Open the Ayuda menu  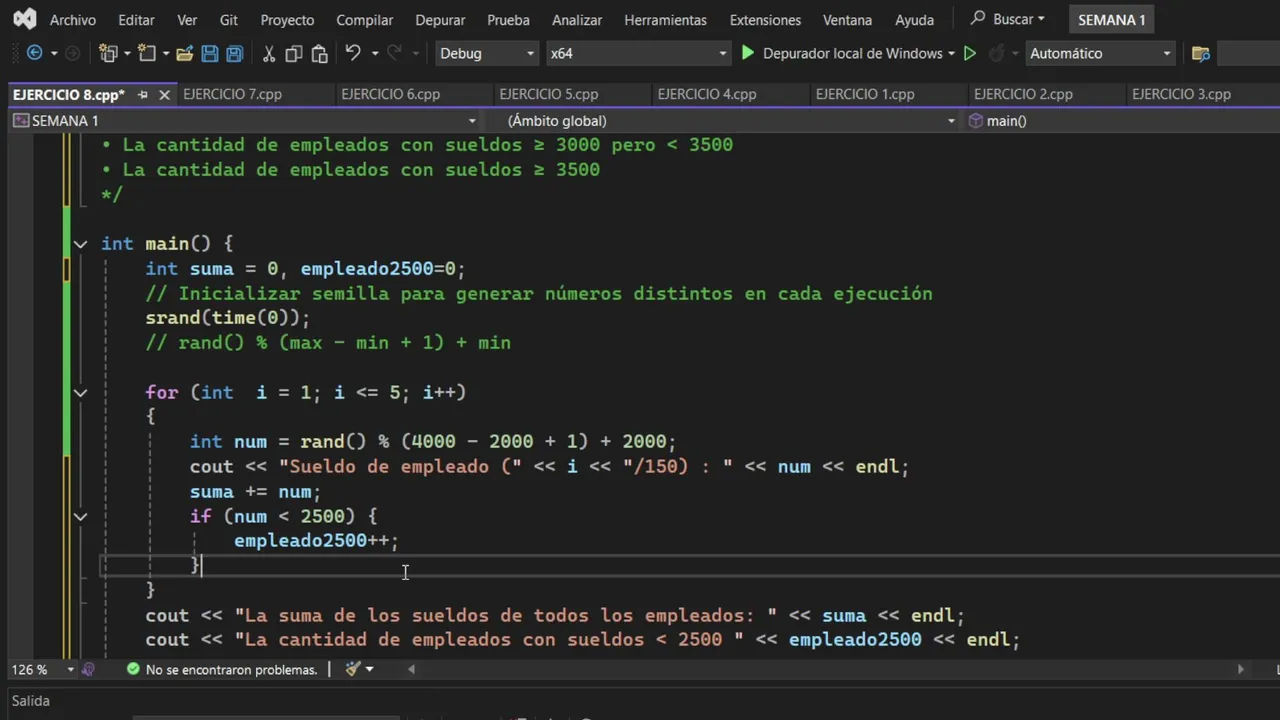[914, 19]
